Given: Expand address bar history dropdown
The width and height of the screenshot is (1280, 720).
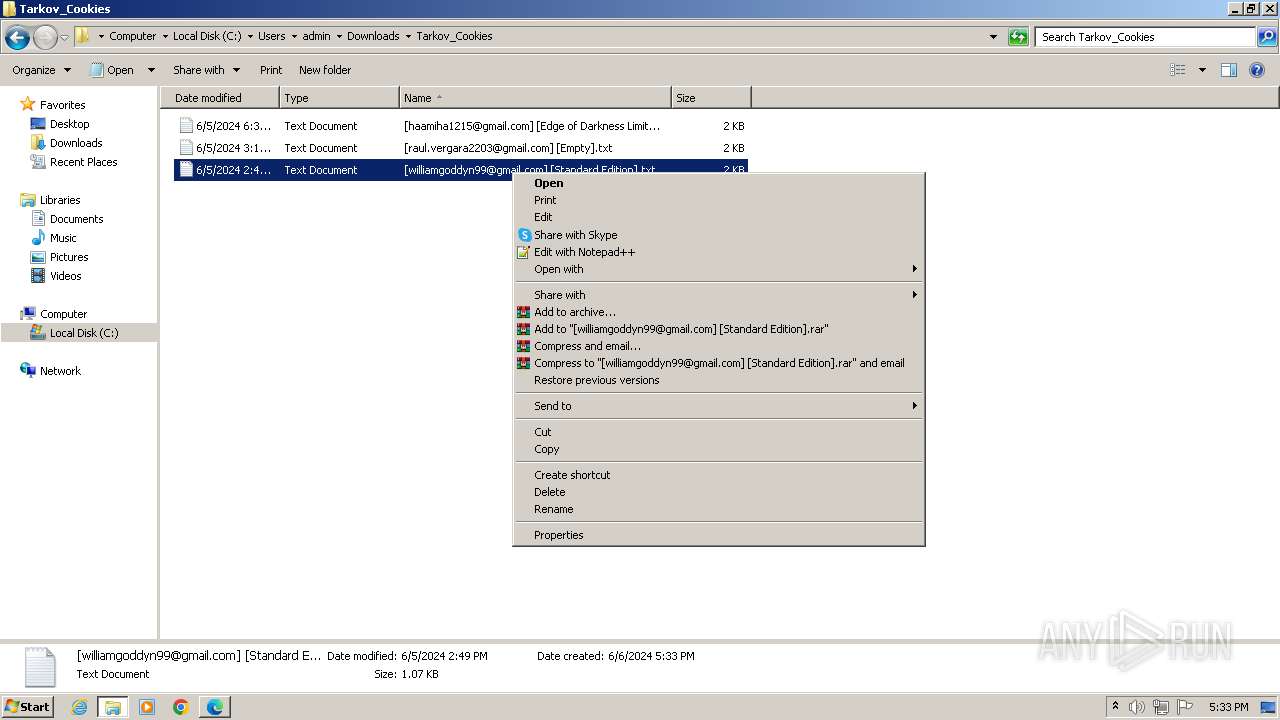Looking at the screenshot, I should 993,37.
